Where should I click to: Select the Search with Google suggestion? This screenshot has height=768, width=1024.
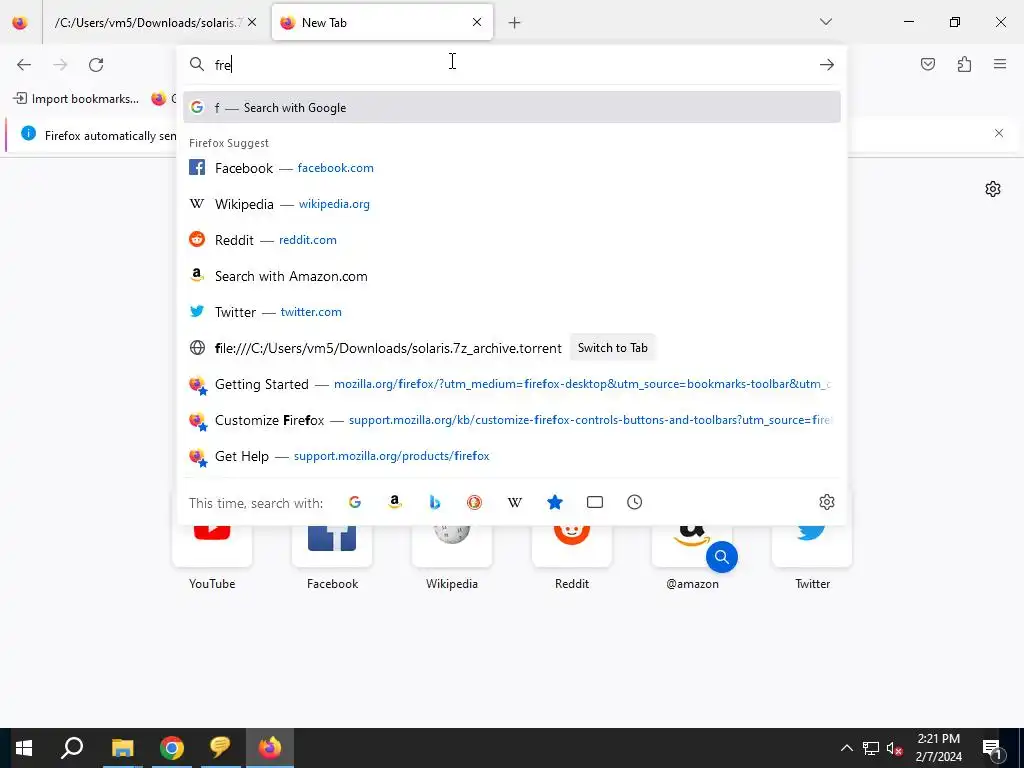[512, 107]
